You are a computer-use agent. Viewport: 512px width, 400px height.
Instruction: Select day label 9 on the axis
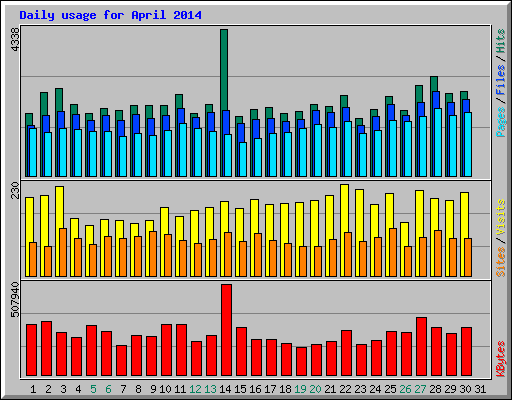point(153,389)
